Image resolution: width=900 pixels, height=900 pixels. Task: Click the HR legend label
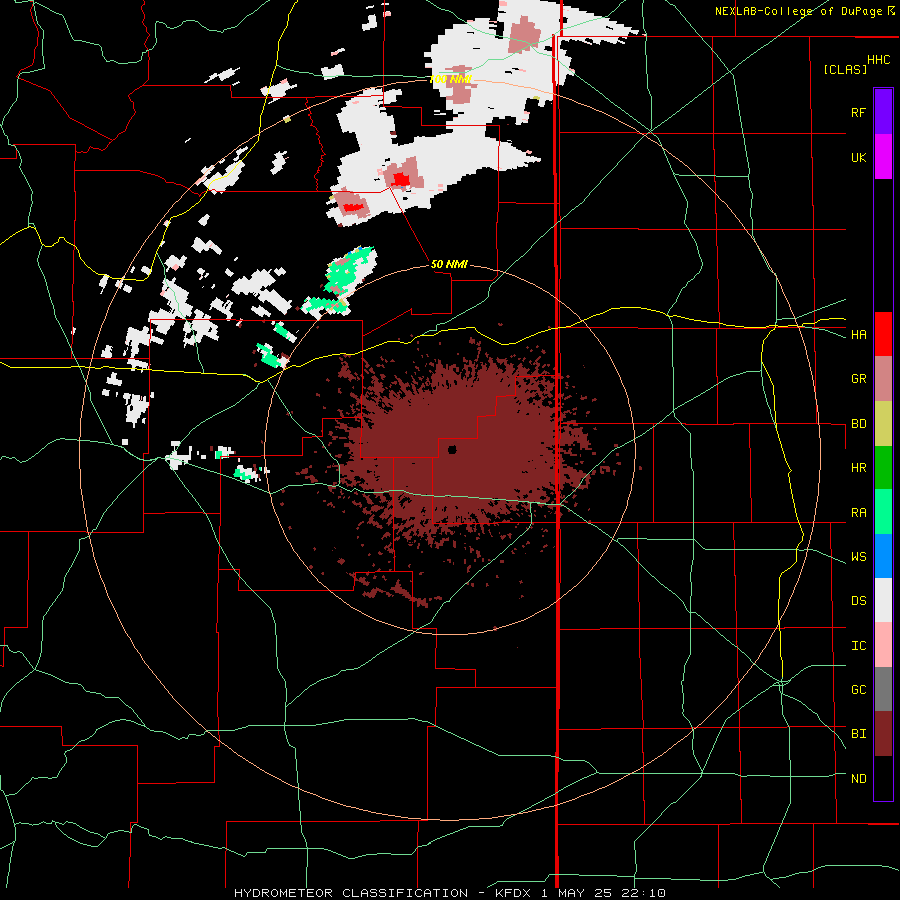pyautogui.click(x=858, y=468)
